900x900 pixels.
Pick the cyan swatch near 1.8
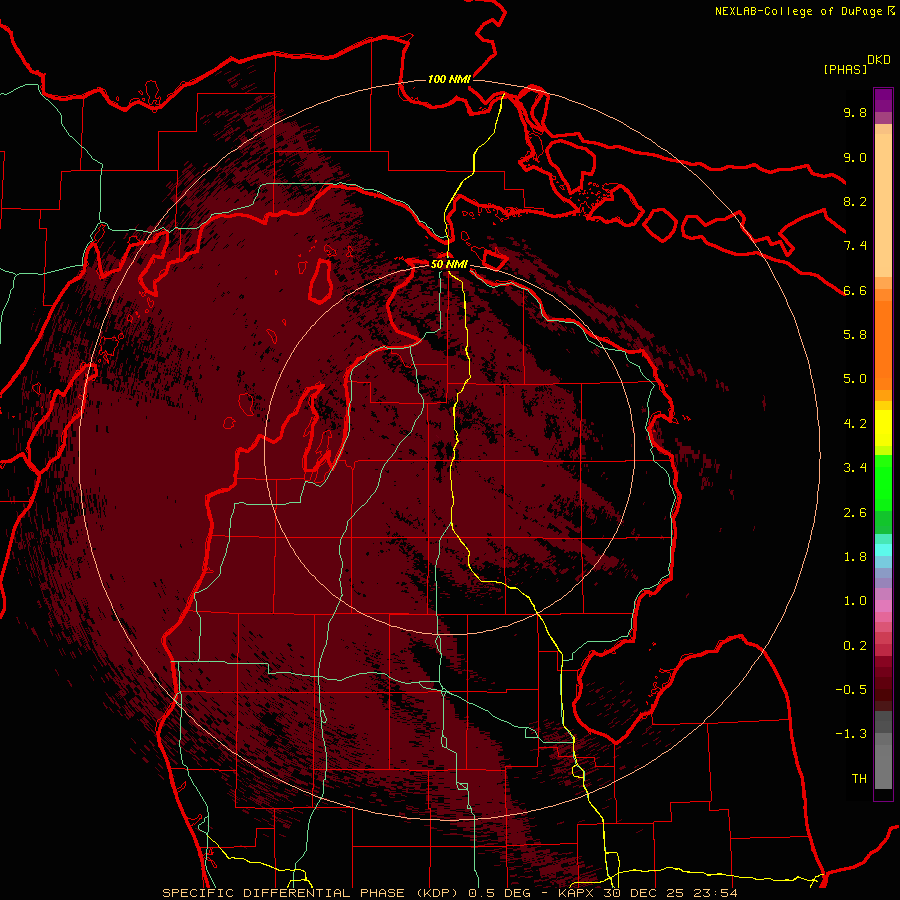tap(883, 550)
